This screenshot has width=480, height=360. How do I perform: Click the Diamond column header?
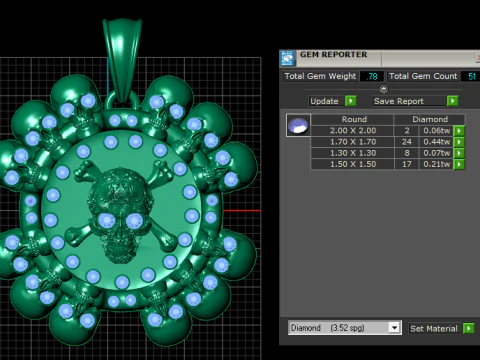pos(430,119)
